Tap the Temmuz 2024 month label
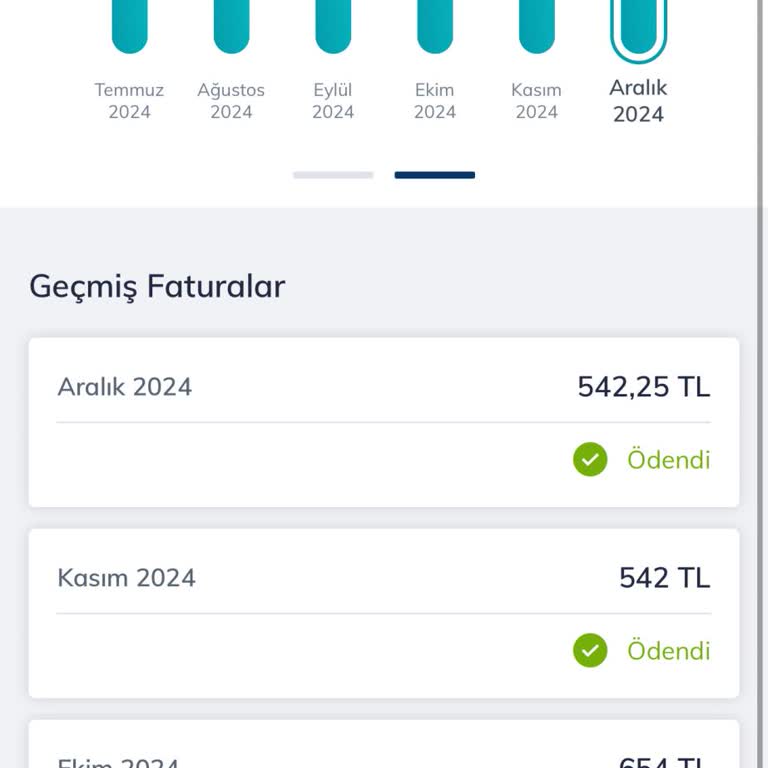Image resolution: width=768 pixels, height=768 pixels. click(129, 101)
